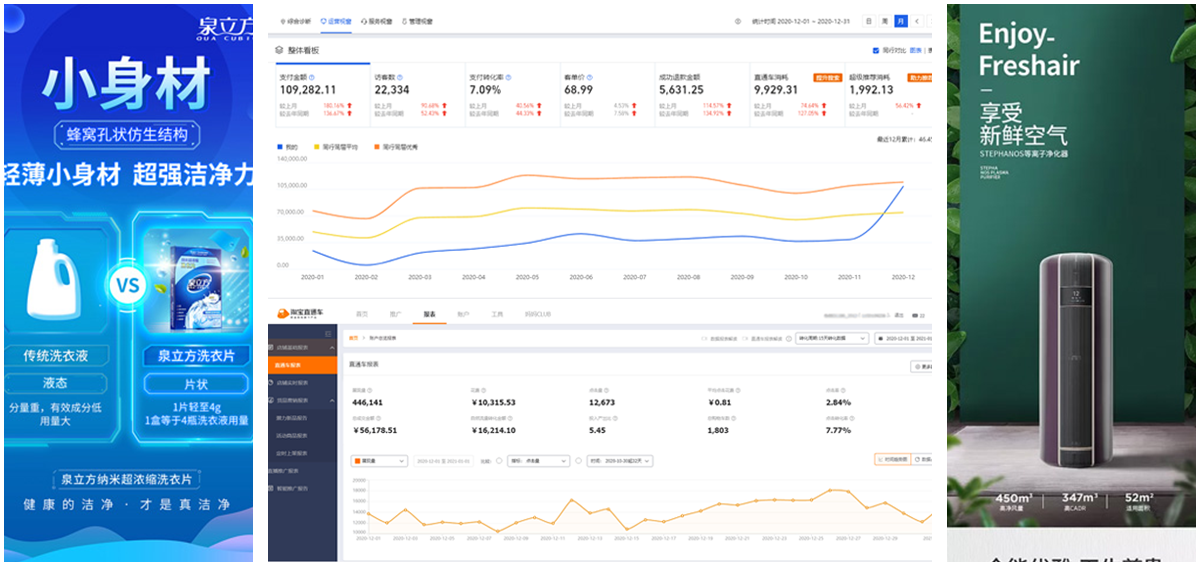
Task: Click info icon next to 点击率
Action: (x=843, y=390)
